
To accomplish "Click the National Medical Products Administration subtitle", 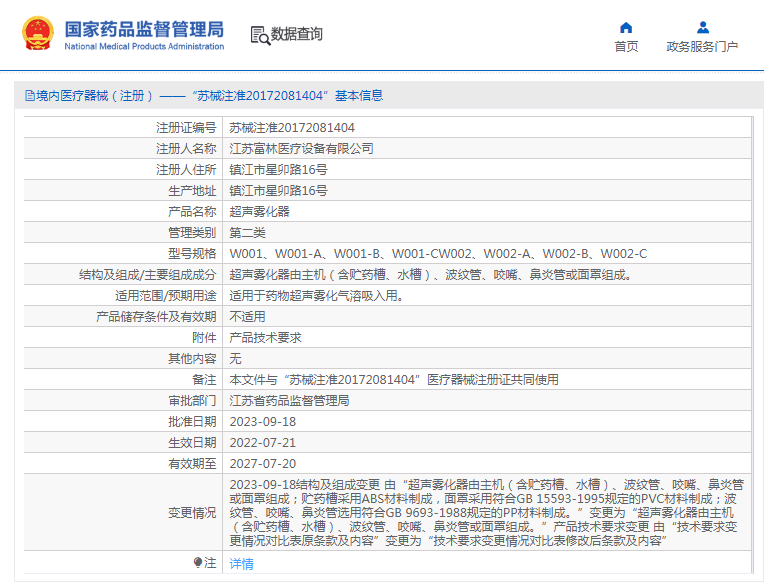I will pos(144,46).
